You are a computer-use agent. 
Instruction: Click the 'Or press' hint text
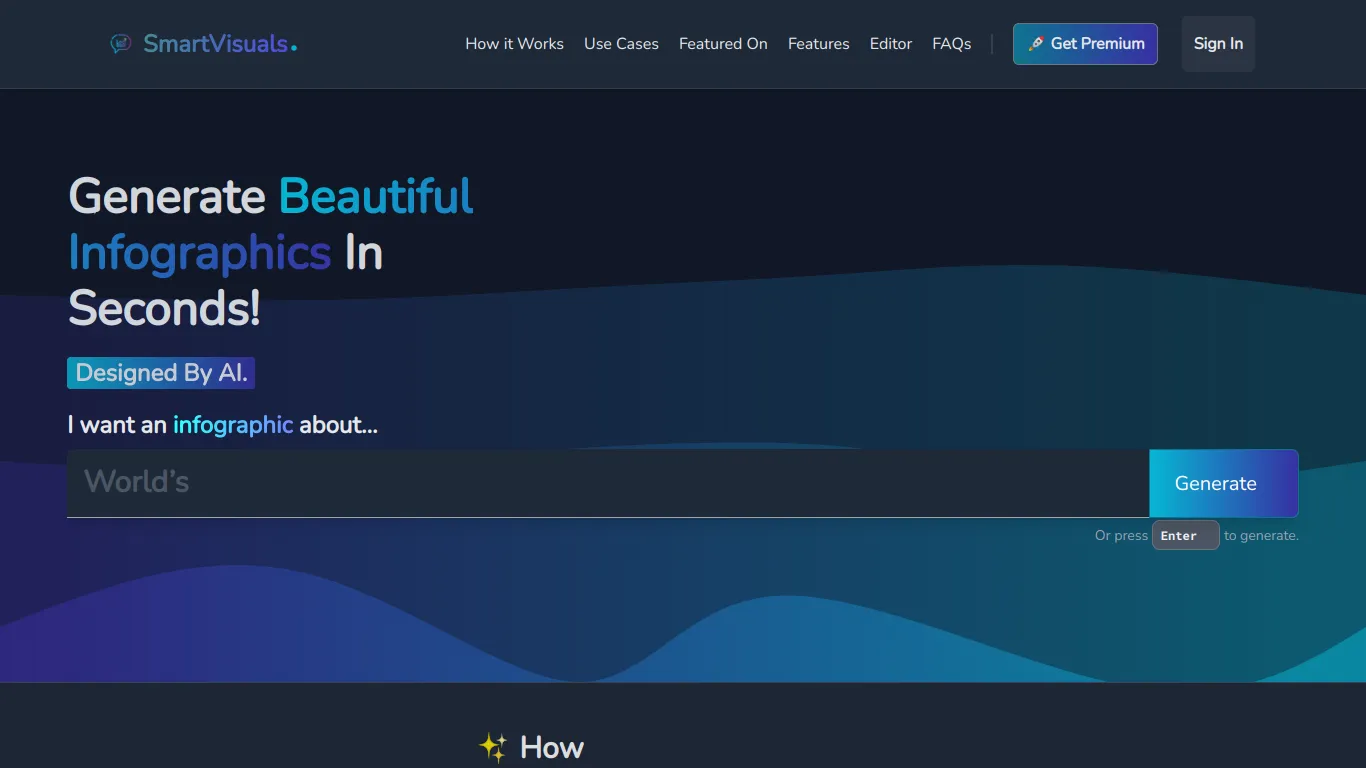(1121, 535)
